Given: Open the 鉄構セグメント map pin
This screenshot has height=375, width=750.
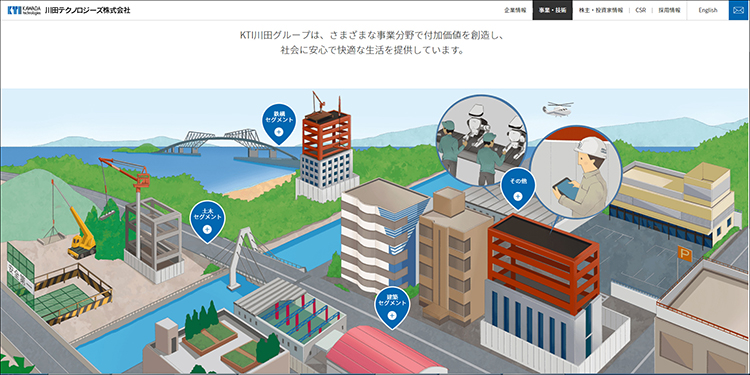Looking at the screenshot, I should (279, 124).
